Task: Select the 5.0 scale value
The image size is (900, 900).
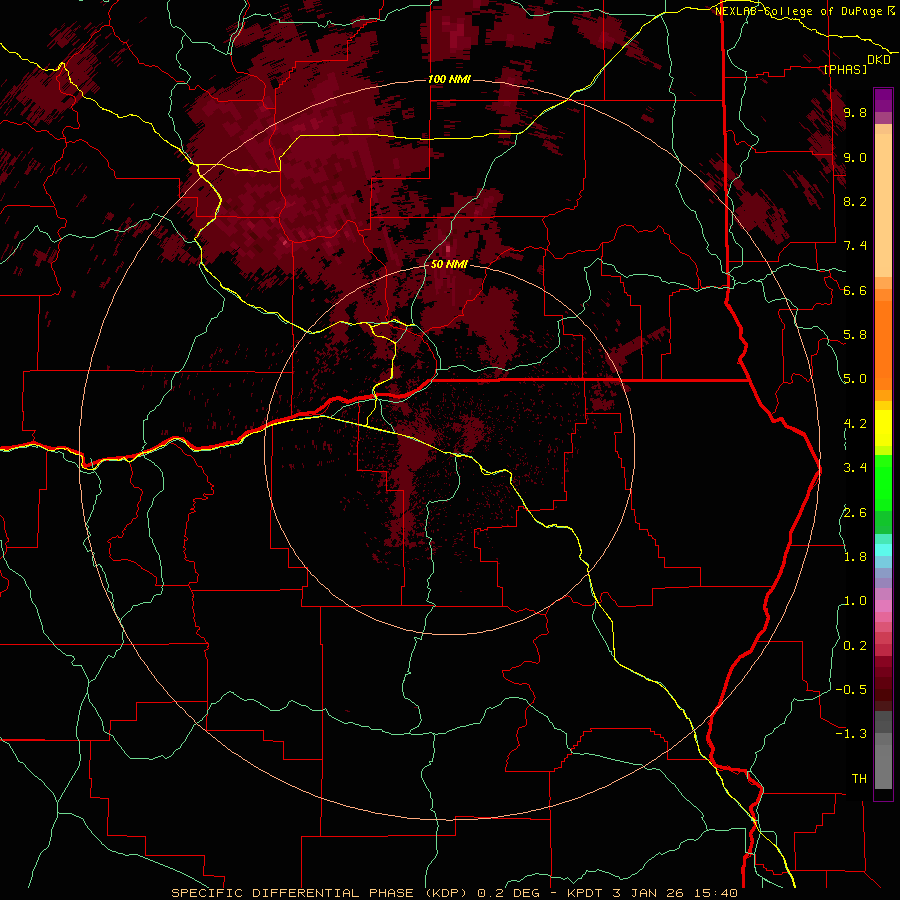Action: click(855, 379)
